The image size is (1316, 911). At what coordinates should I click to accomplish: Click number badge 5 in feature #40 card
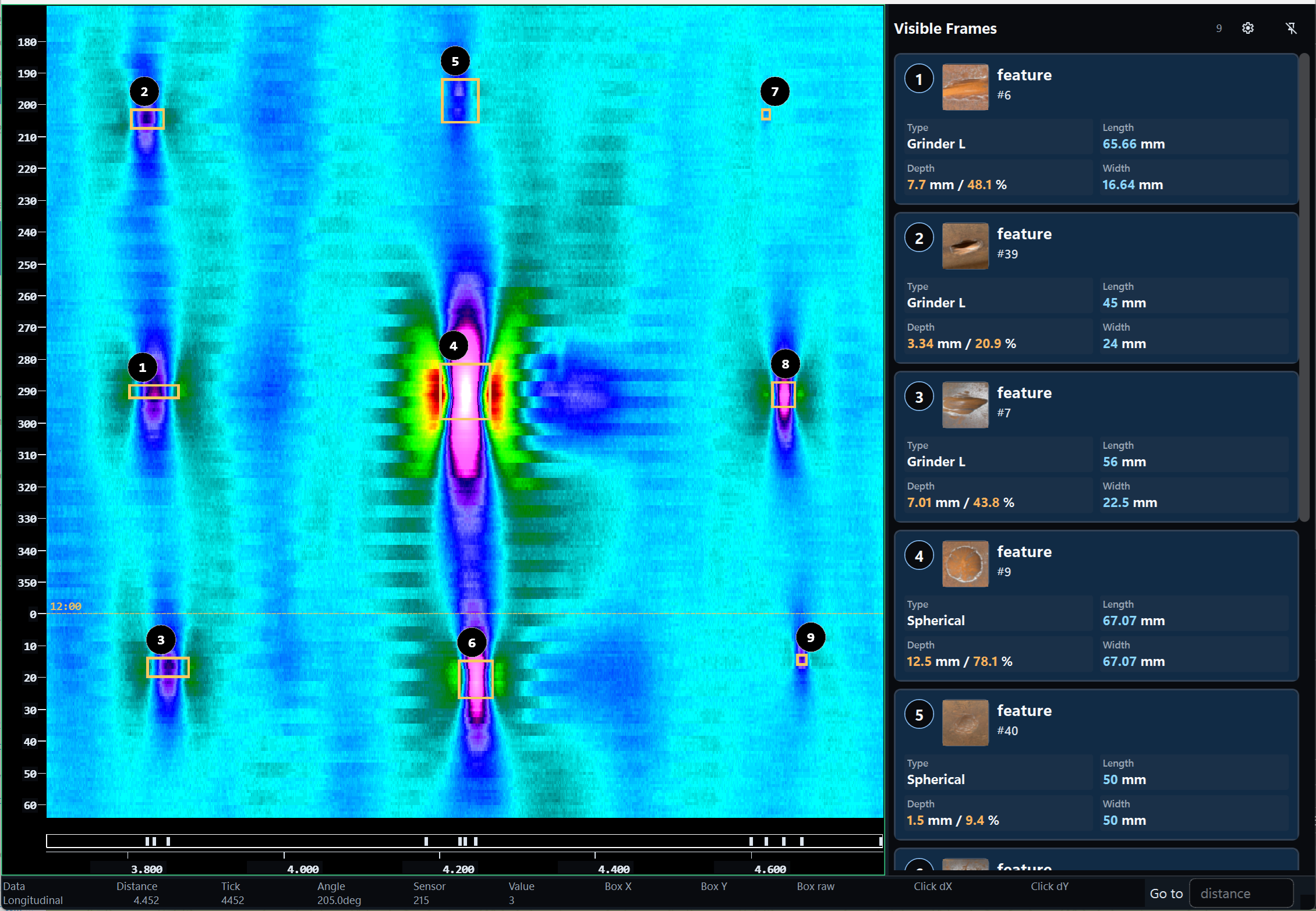click(x=919, y=715)
